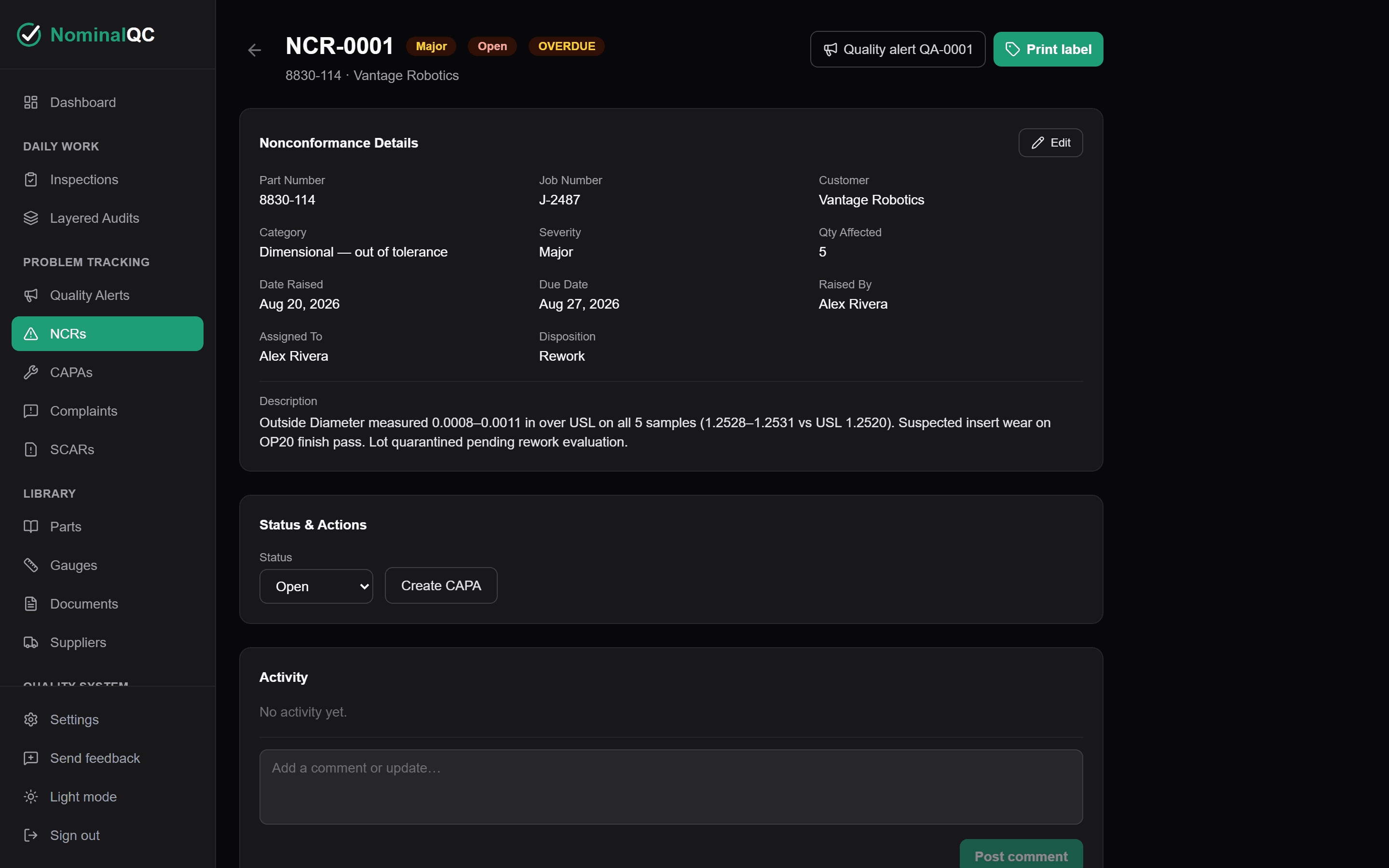Open the Documents library
The height and width of the screenshot is (868, 1389).
point(108,604)
